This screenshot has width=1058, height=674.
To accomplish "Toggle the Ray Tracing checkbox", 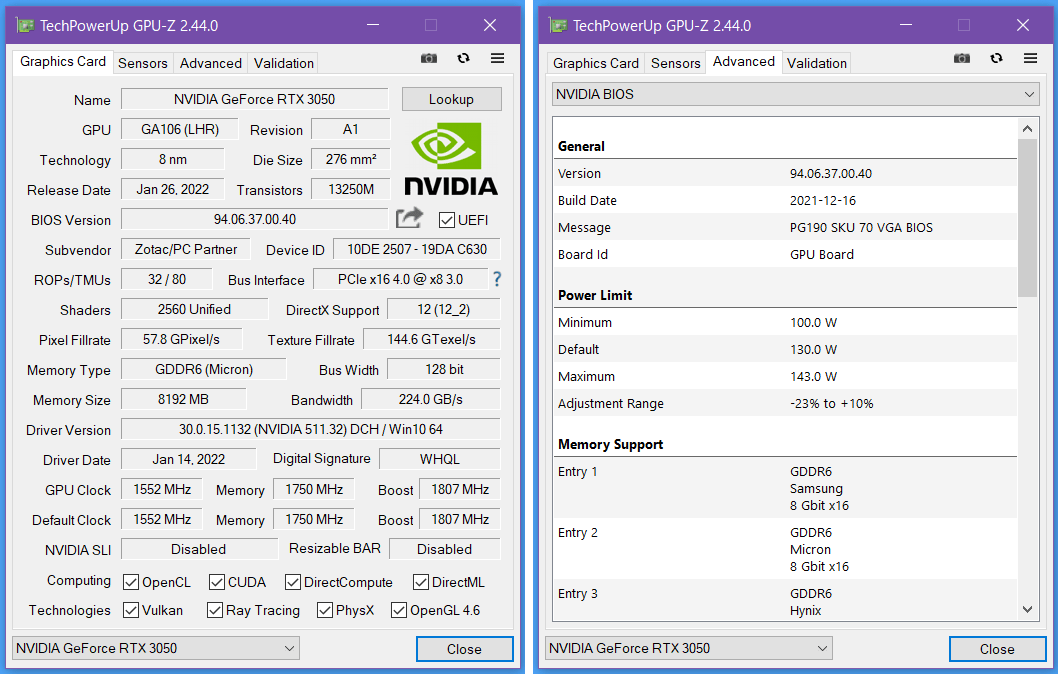I will [x=215, y=611].
